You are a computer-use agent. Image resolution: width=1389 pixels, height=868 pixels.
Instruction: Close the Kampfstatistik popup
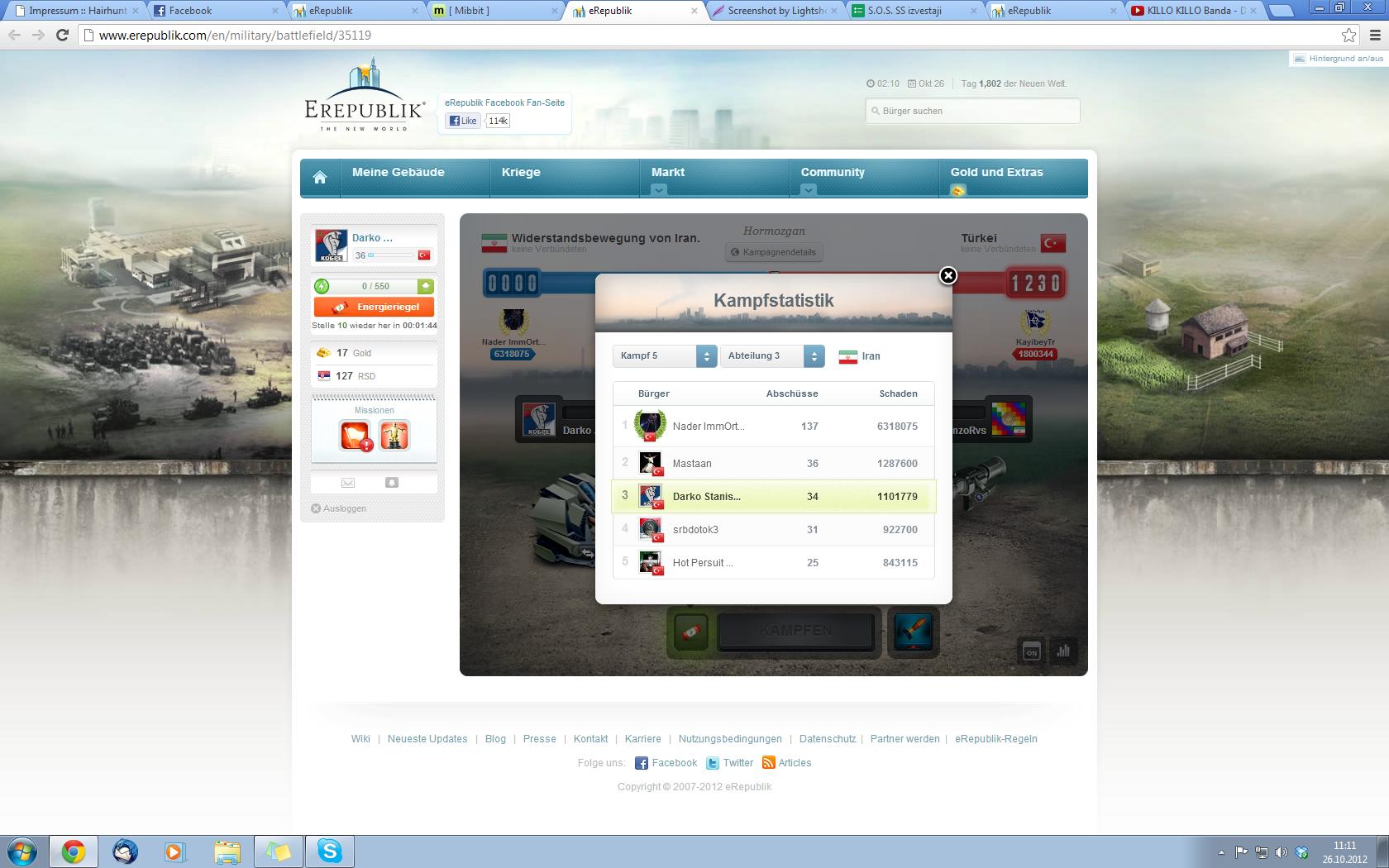pyautogui.click(x=947, y=275)
